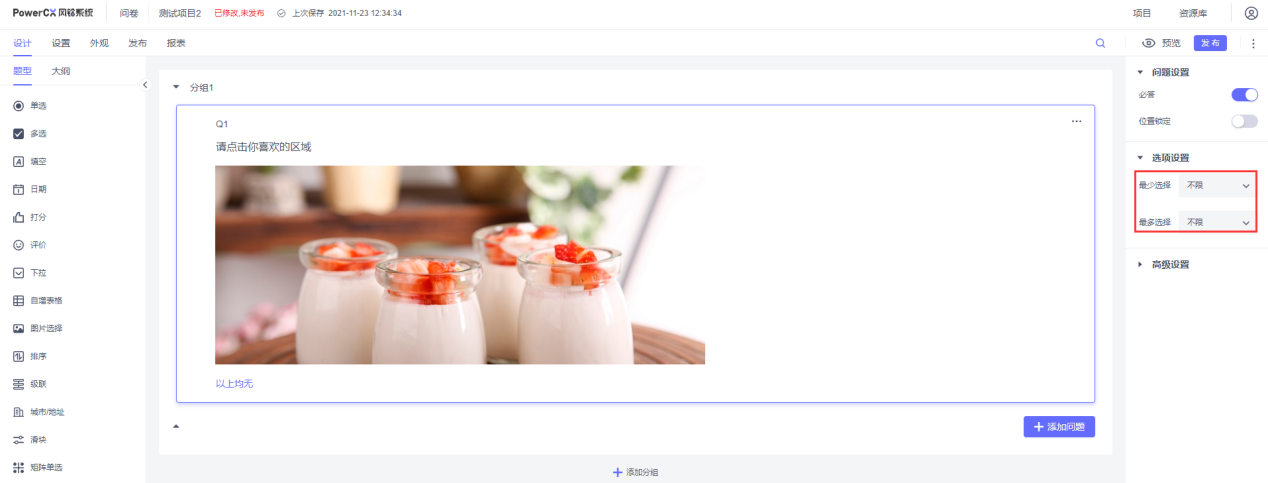1268x483 pixels.
Task: Switch to the 外观 appearance tab
Action: (x=99, y=43)
